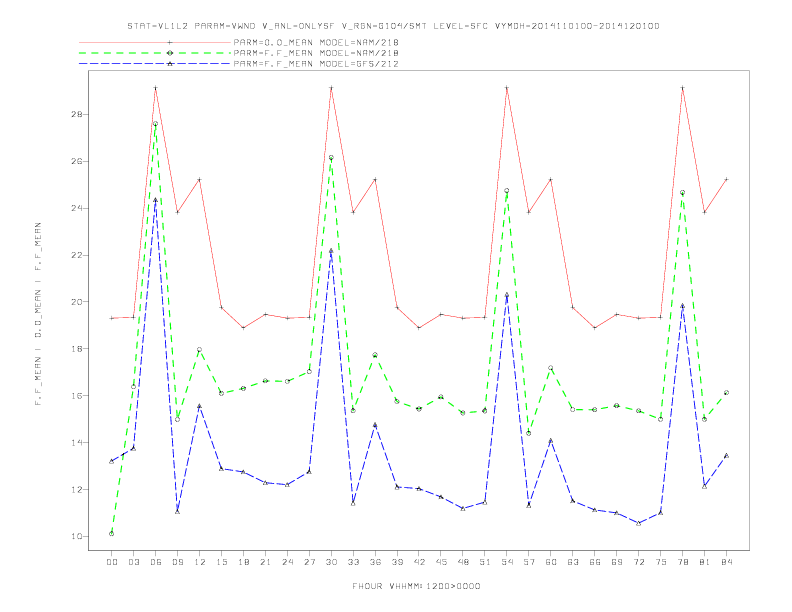
Task: Click the x-axis tick label 78
Action: [682, 562]
